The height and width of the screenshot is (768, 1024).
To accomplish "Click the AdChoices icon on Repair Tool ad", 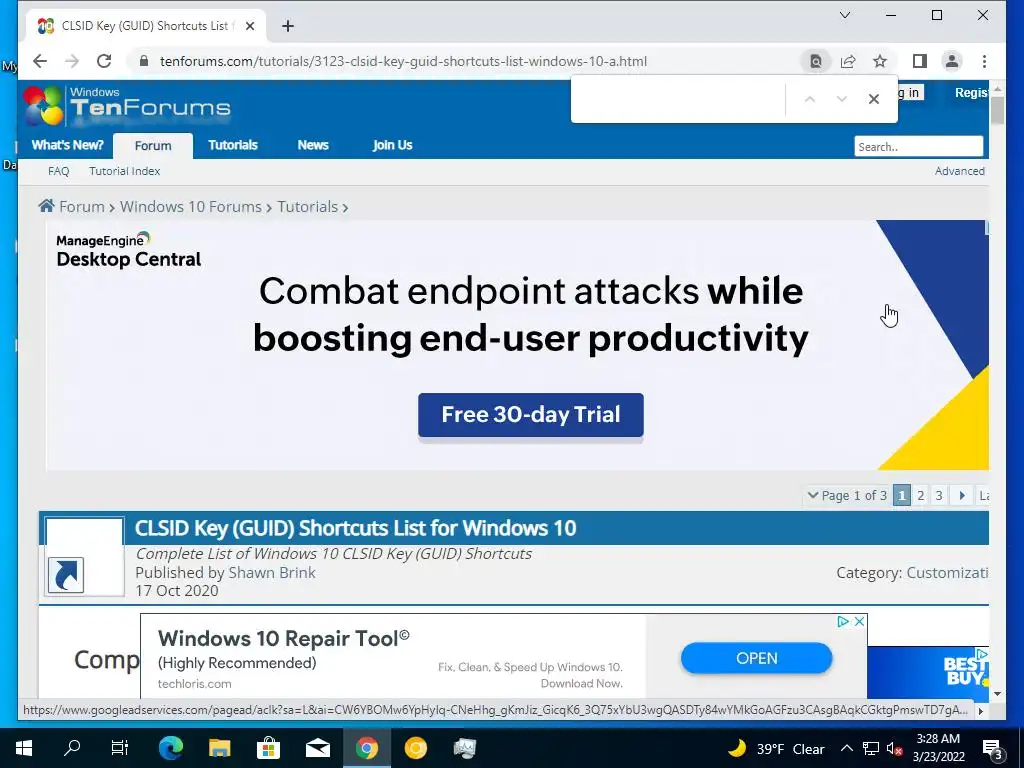I will click(844, 621).
